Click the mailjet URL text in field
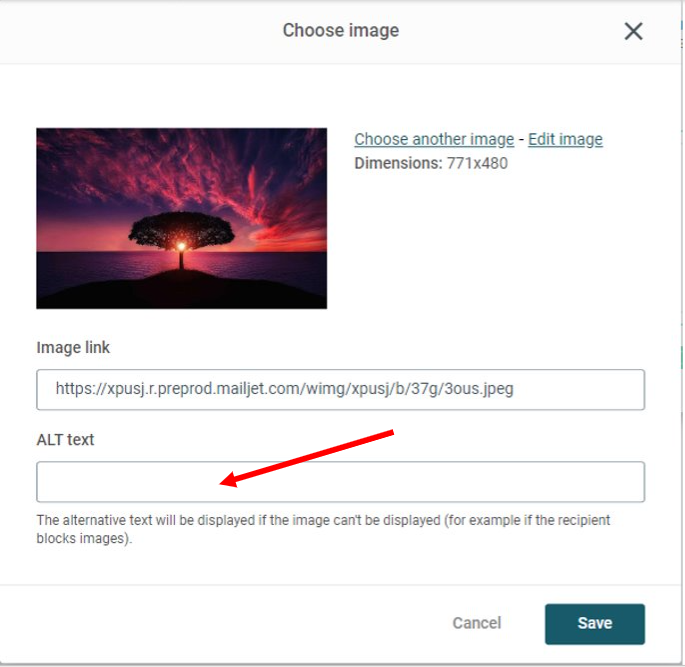The width and height of the screenshot is (685, 667). tap(284, 389)
